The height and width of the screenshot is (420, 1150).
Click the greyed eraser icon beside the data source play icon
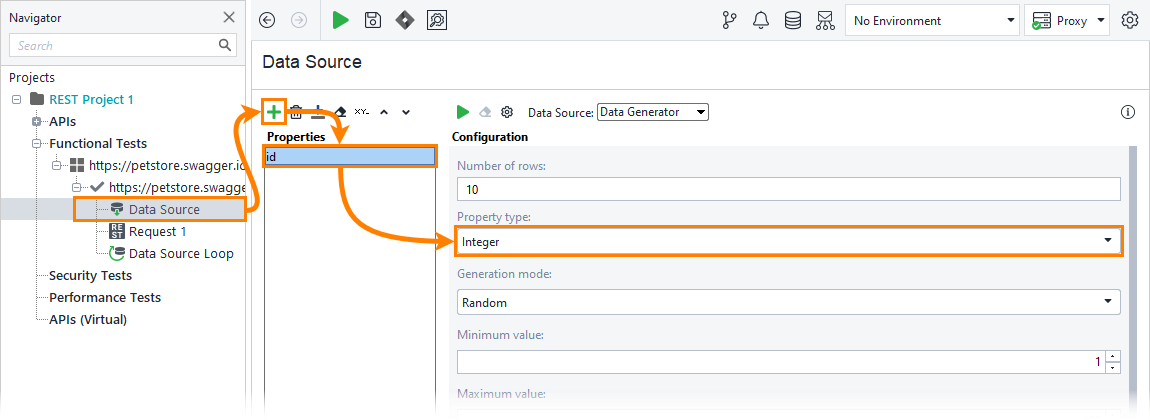coord(485,112)
